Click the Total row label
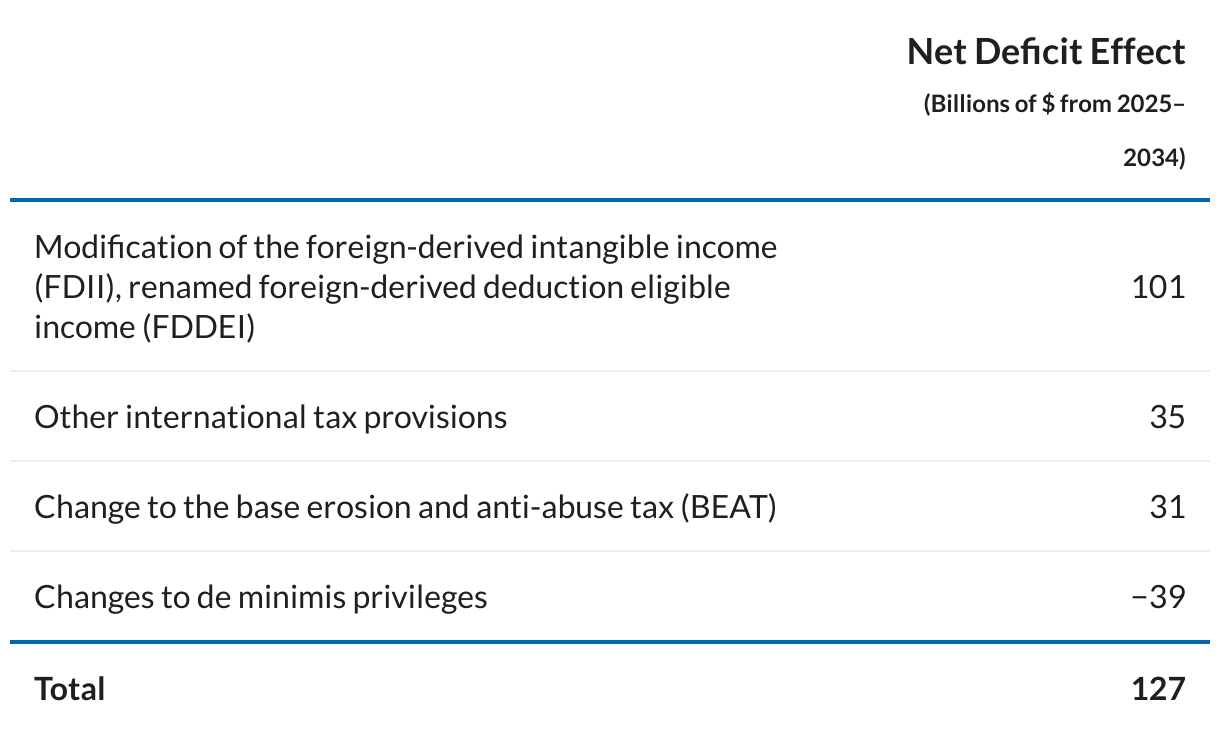 [69, 689]
